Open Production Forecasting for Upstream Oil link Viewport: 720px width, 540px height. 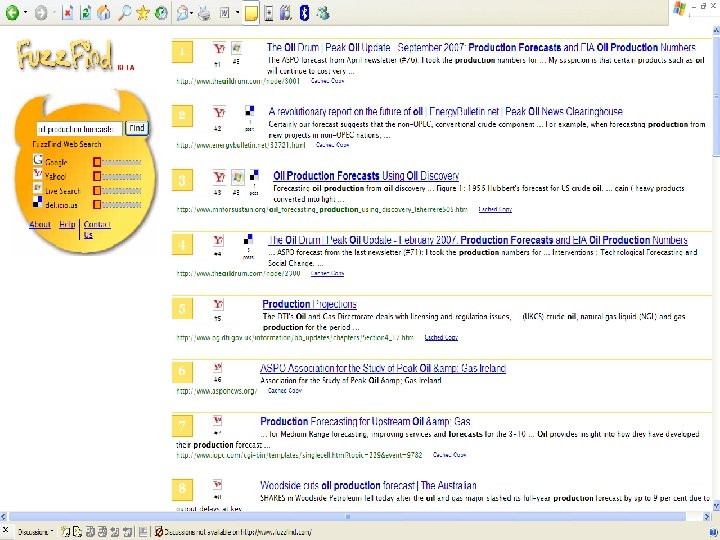coord(365,422)
